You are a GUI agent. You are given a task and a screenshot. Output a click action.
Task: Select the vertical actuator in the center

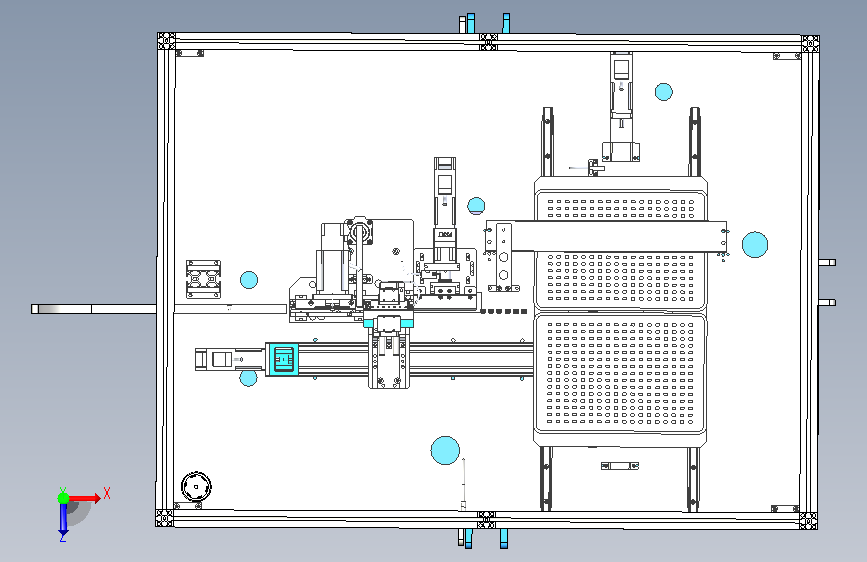[445, 209]
